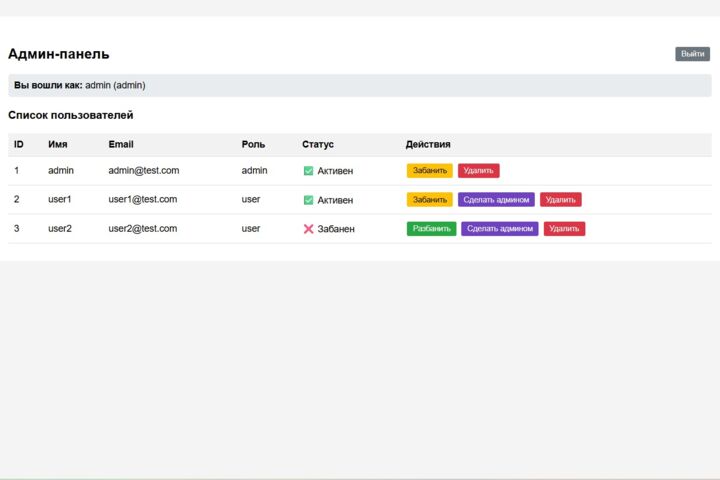
Task: Unban user2 with the Разбанить button
Action: click(x=431, y=229)
